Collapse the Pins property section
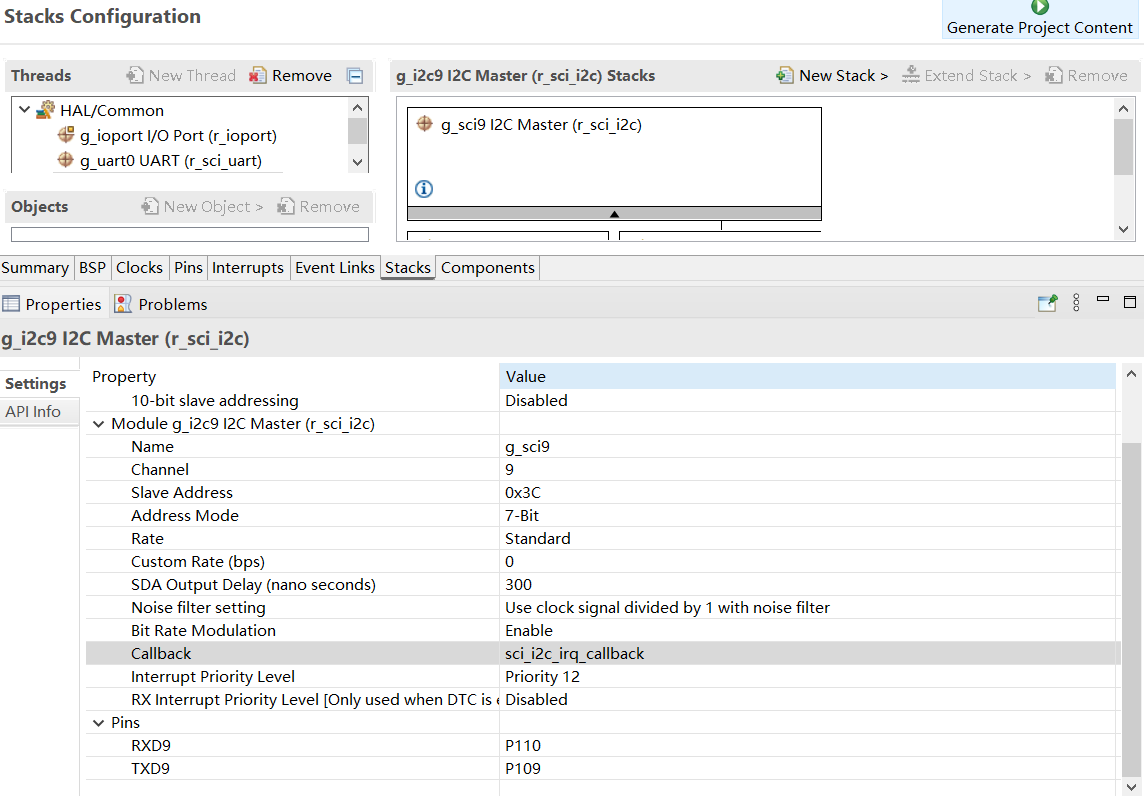The image size is (1144, 796). coord(98,723)
